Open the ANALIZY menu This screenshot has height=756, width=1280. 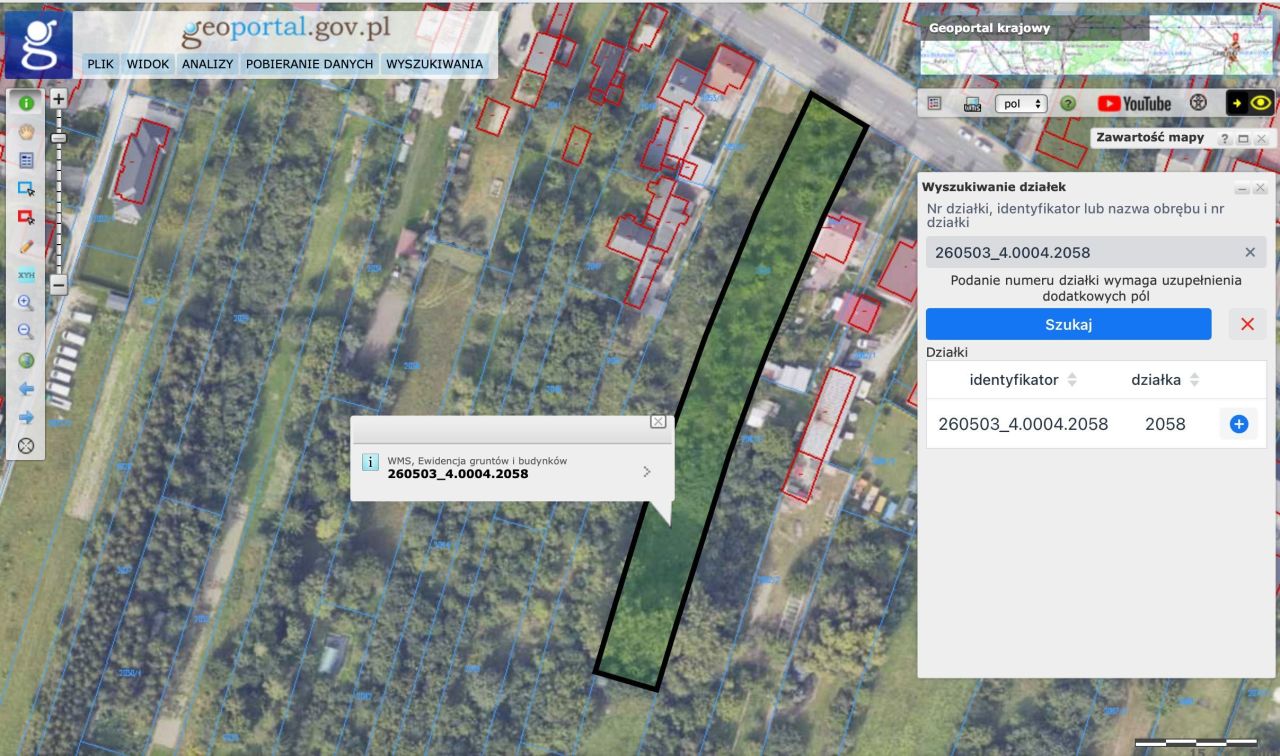pyautogui.click(x=207, y=64)
